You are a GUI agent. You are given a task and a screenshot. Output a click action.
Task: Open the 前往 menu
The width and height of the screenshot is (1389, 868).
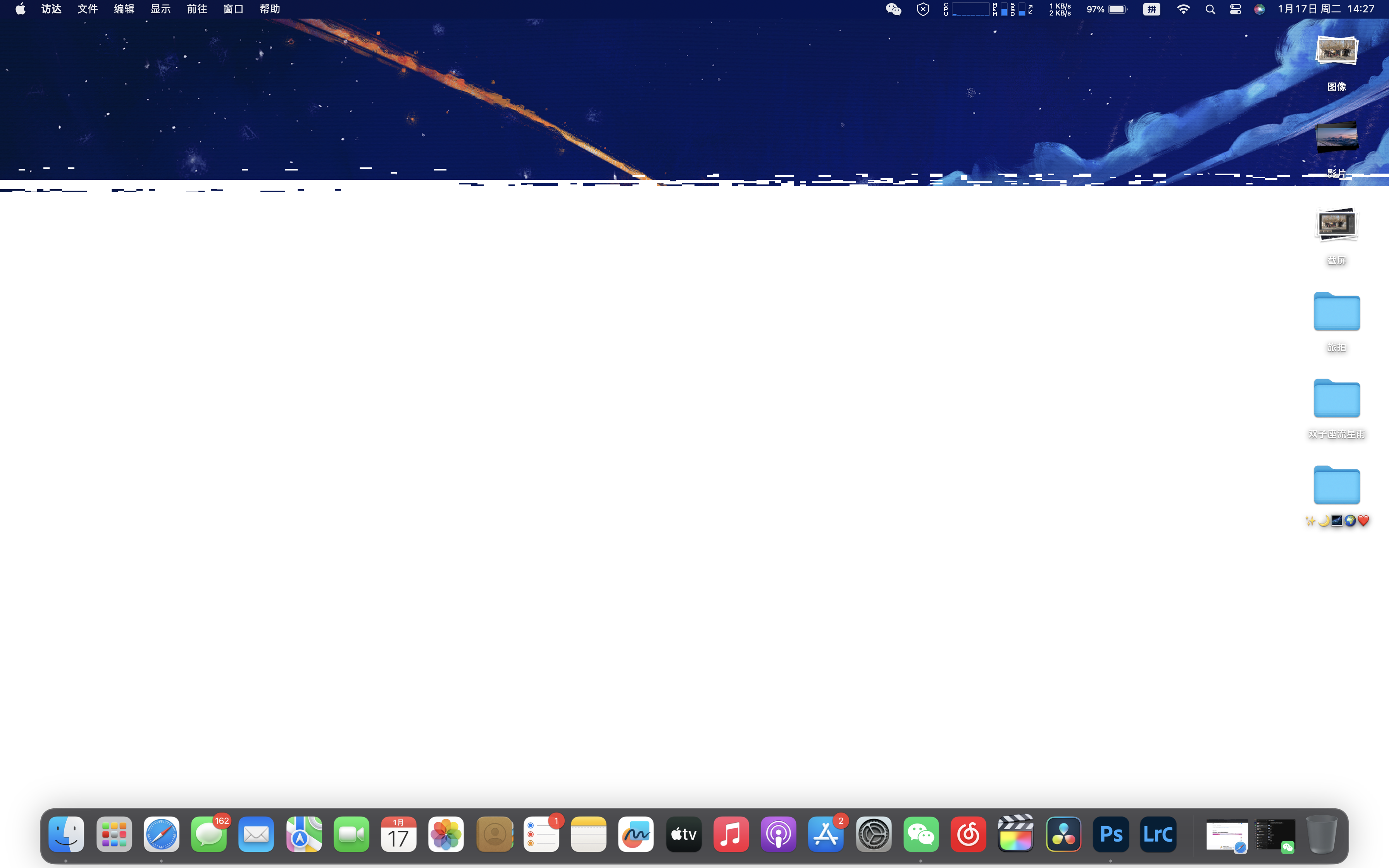[x=197, y=9]
